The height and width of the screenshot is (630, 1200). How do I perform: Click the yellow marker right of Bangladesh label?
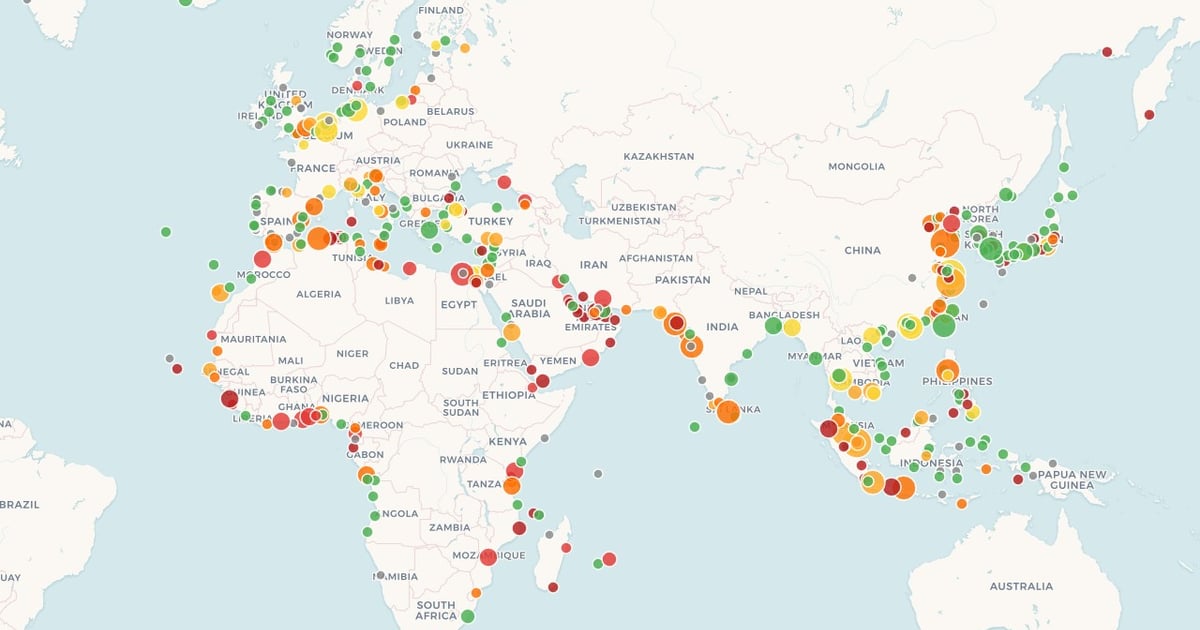pos(792,327)
